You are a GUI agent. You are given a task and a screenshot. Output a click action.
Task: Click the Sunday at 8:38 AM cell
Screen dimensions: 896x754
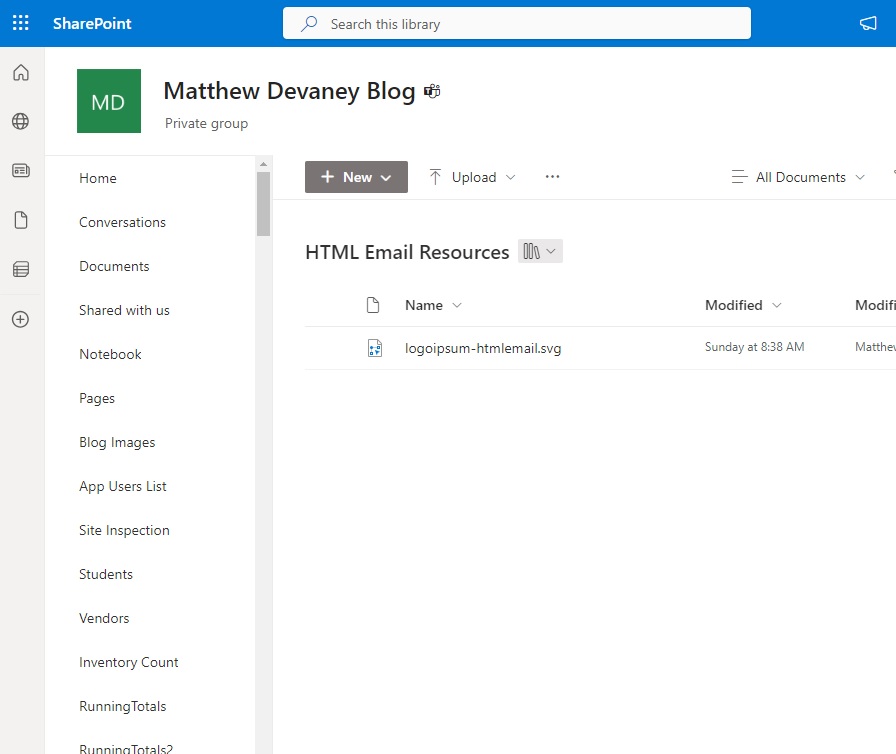(x=754, y=347)
